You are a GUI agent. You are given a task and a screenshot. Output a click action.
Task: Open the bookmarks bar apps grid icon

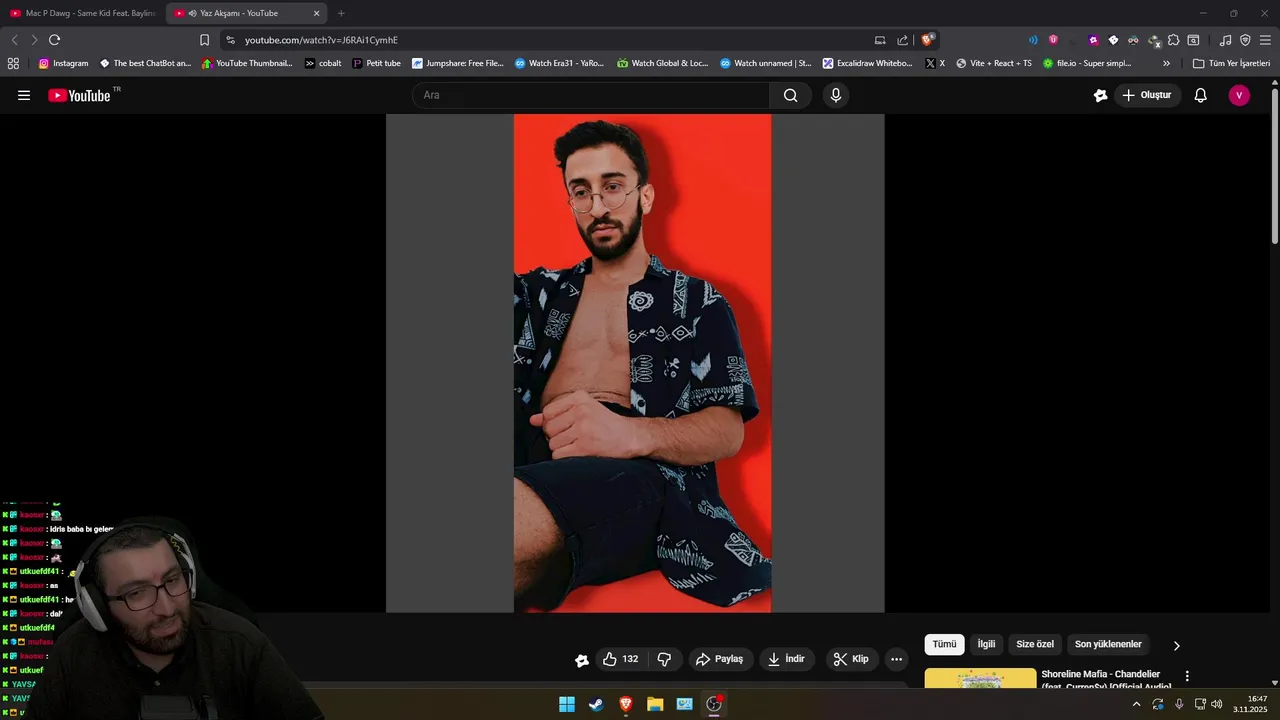[13, 63]
